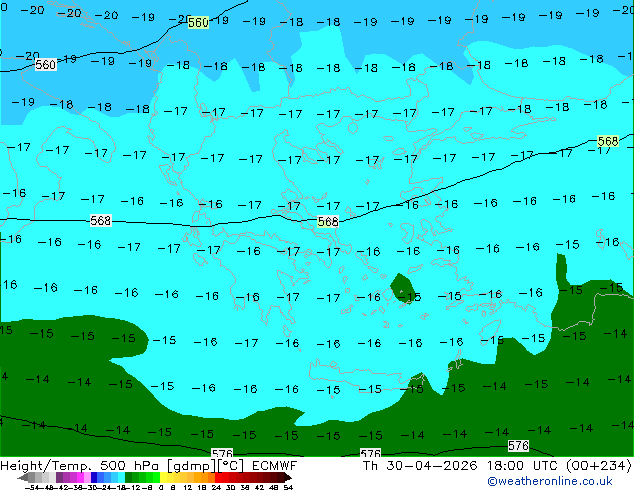
Task: Select the yellow 568 label near right edge
Action: [x=608, y=142]
